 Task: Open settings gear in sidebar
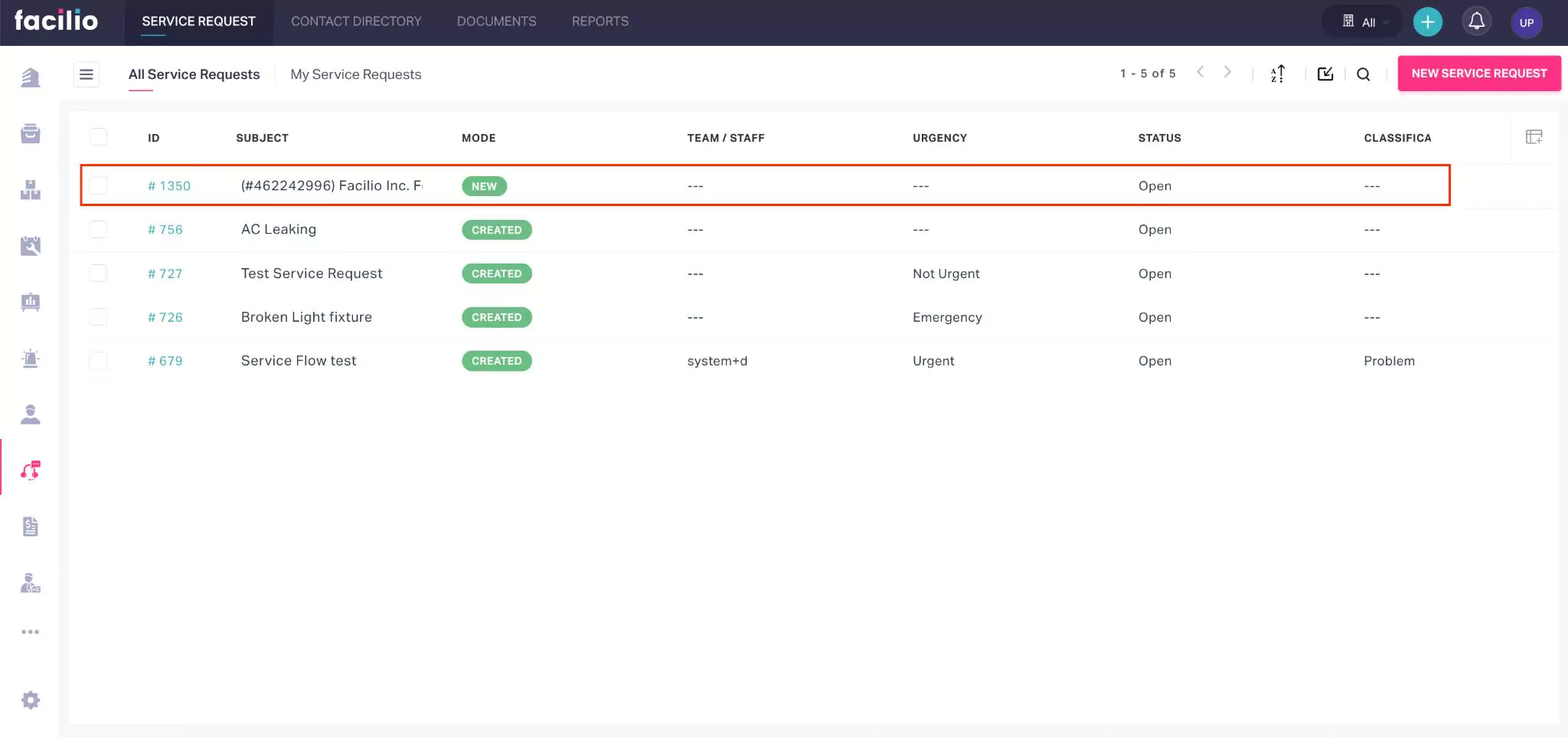pyautogui.click(x=31, y=700)
